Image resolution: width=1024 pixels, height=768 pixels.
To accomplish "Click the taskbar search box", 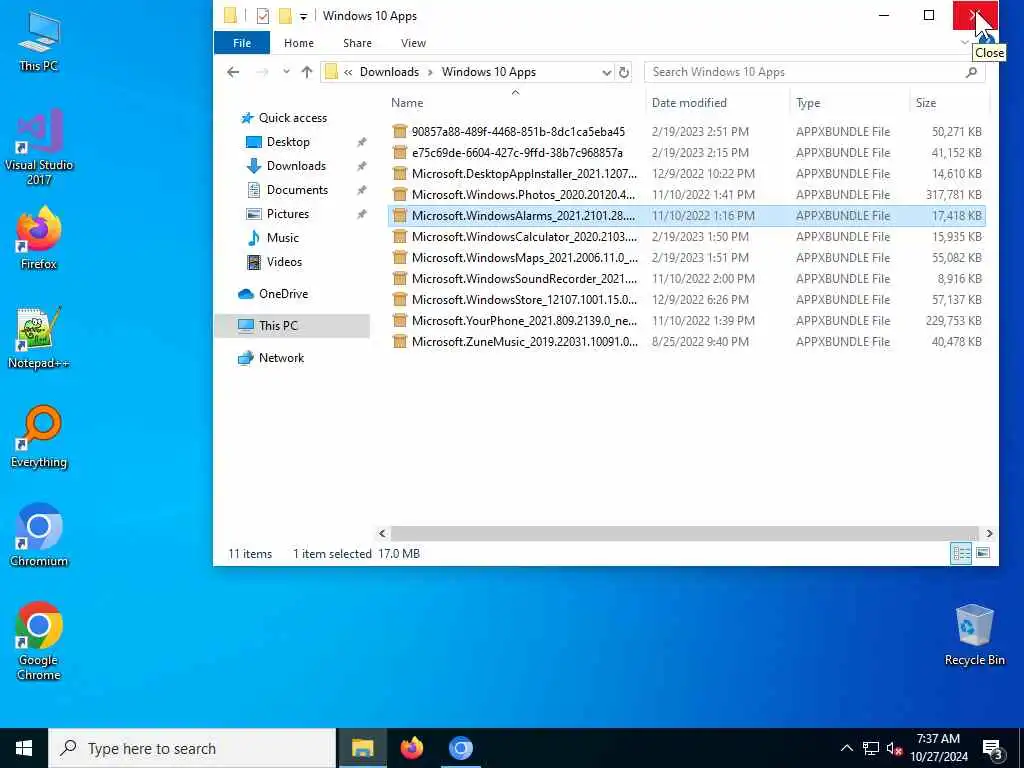I will [x=192, y=748].
